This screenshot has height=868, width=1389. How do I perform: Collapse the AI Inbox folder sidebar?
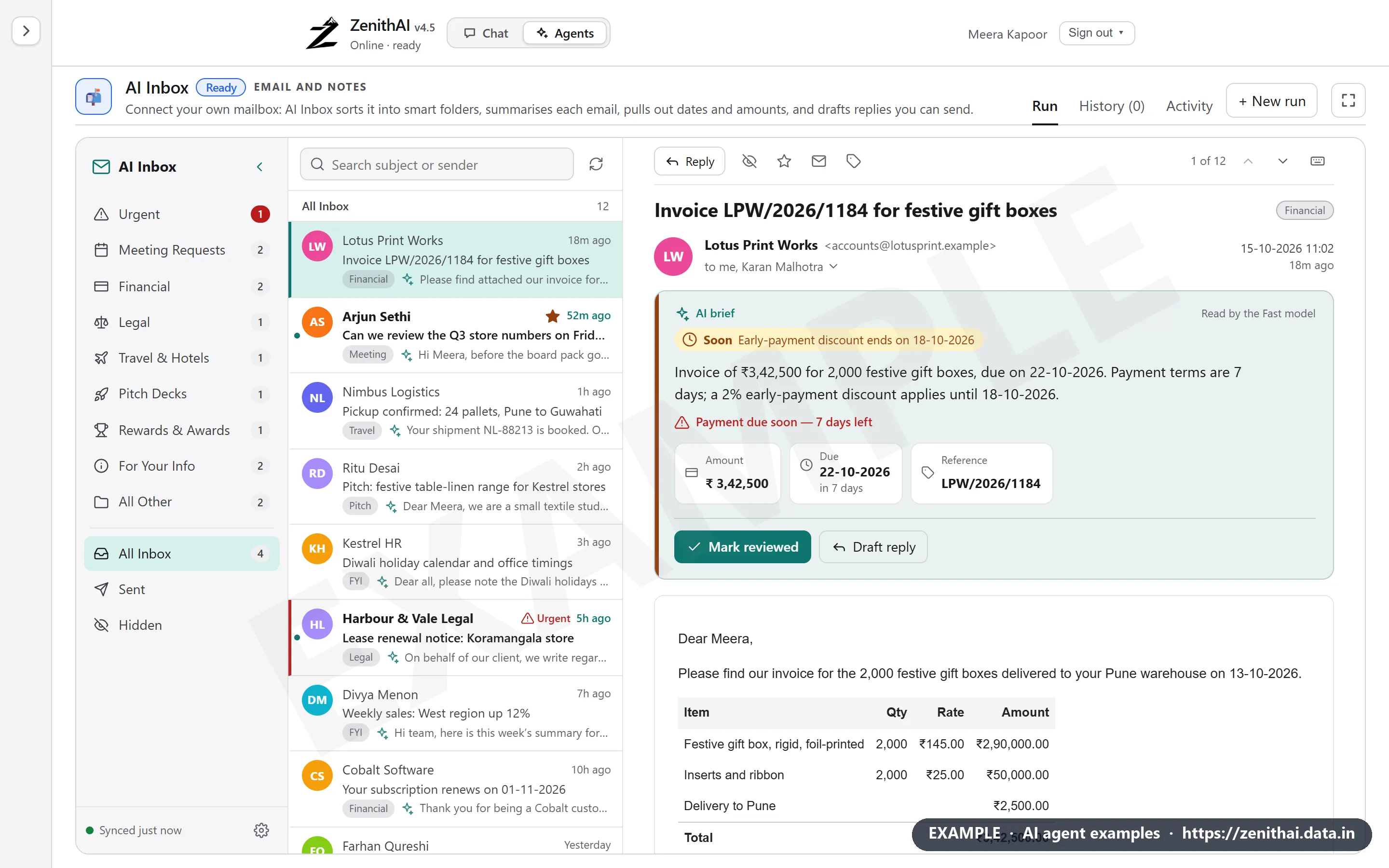[259, 167]
